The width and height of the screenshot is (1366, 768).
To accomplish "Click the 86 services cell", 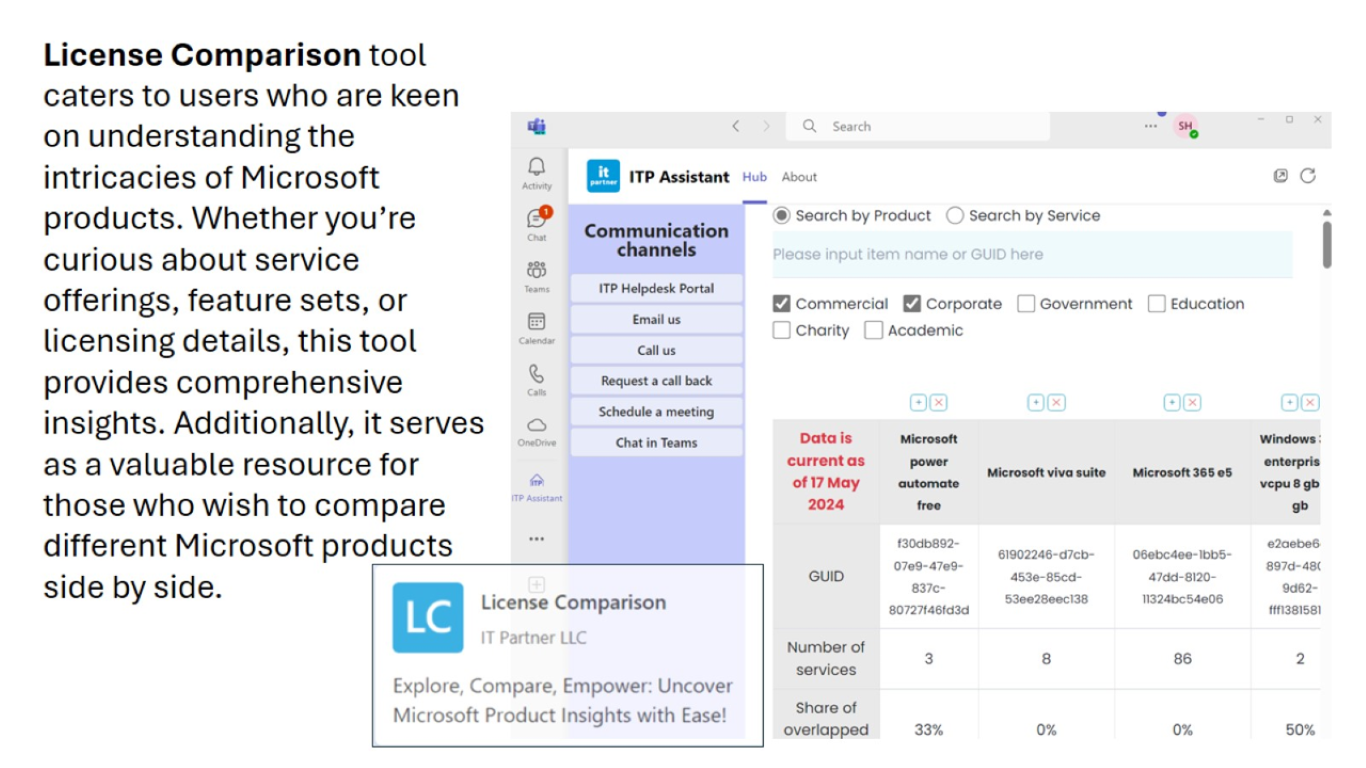I will [1182, 658].
